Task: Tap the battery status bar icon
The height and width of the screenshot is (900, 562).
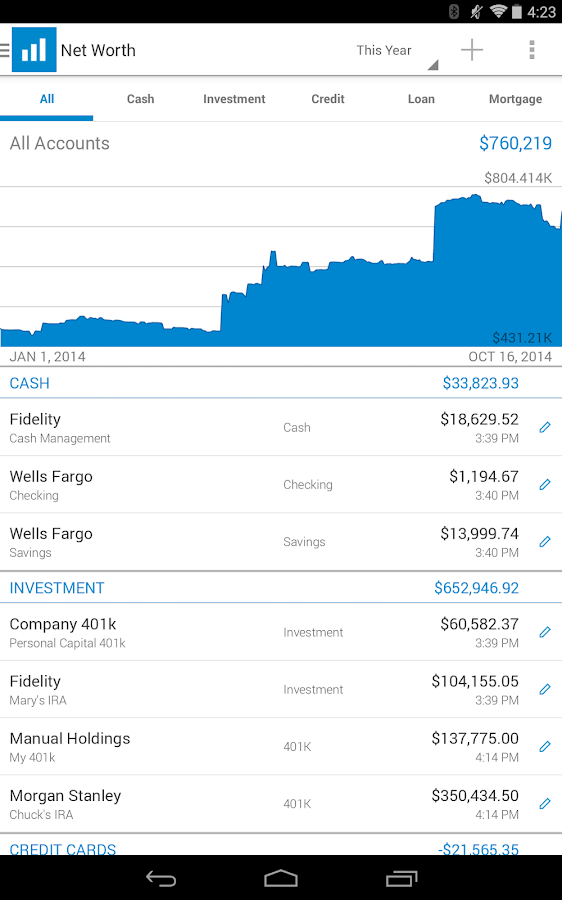Action: pos(517,11)
